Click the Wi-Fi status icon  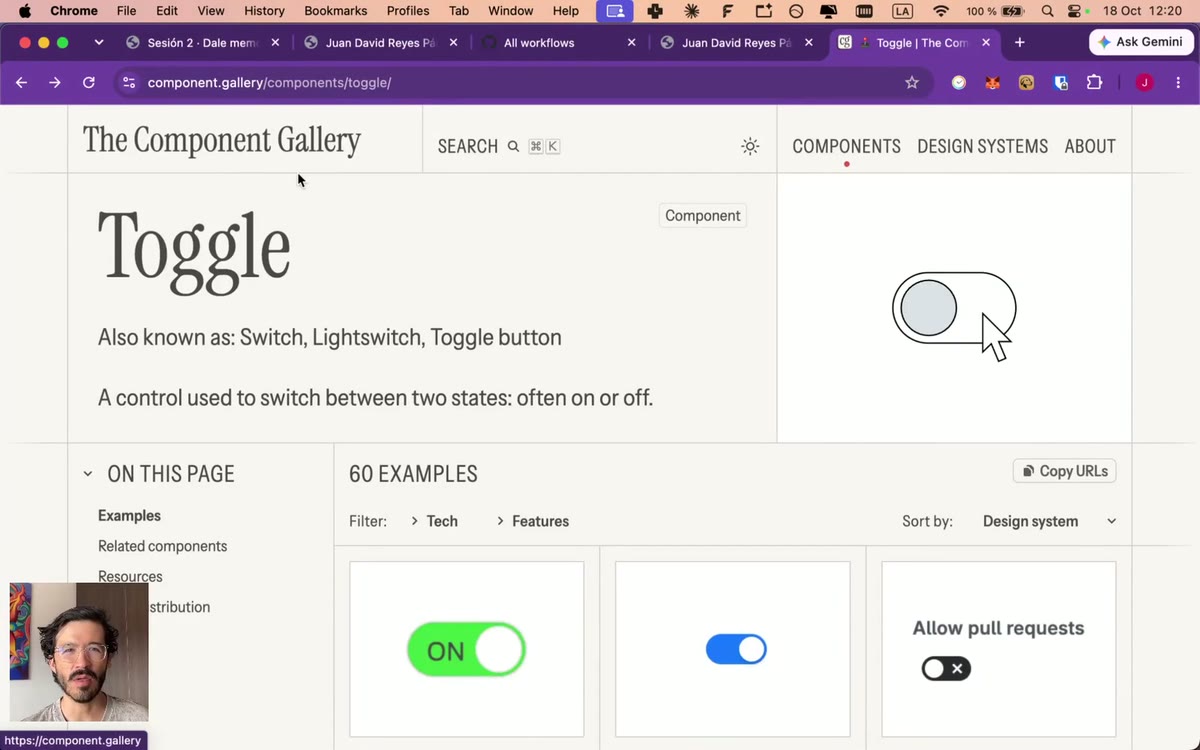(x=941, y=11)
